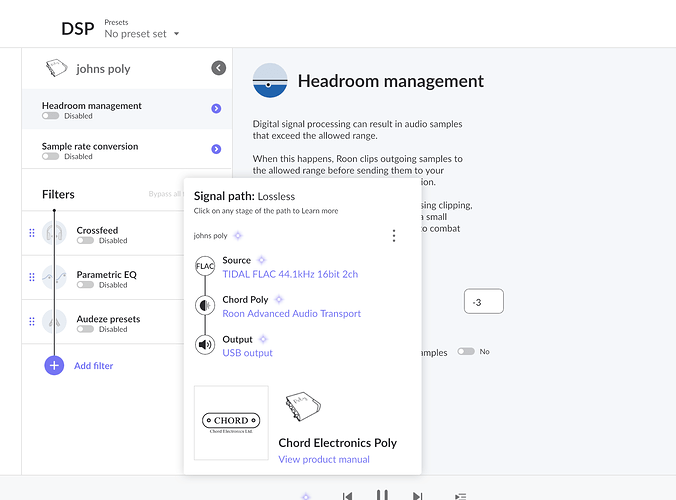Screen dimensions: 676x500
Task: Grab the Parametric EQ drag handle
Action: [x=32, y=277]
